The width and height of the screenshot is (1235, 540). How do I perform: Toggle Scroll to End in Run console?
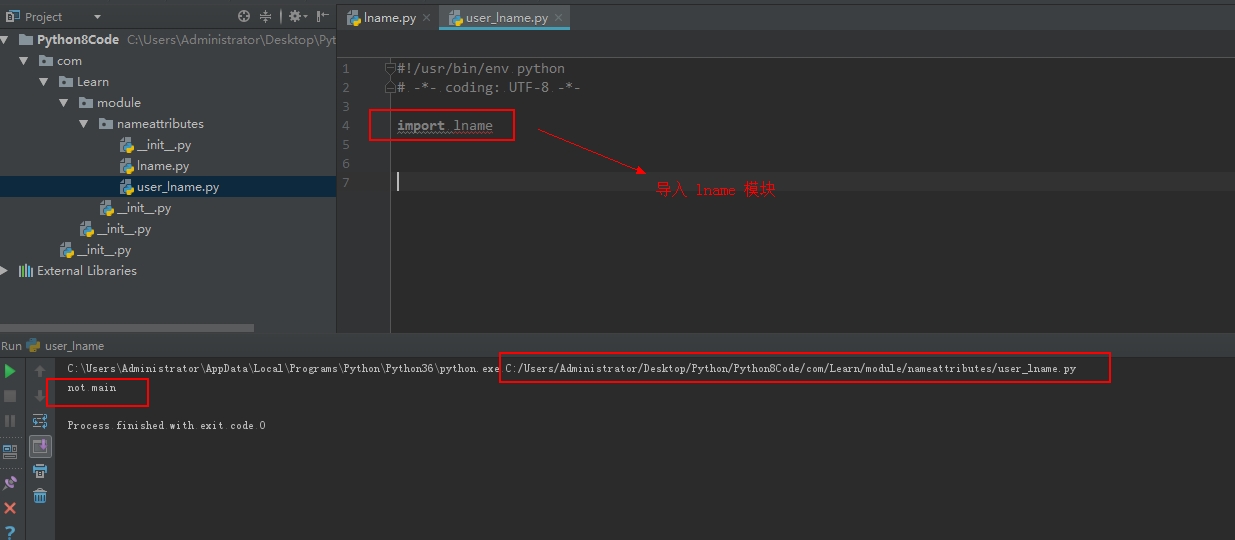click(40, 446)
